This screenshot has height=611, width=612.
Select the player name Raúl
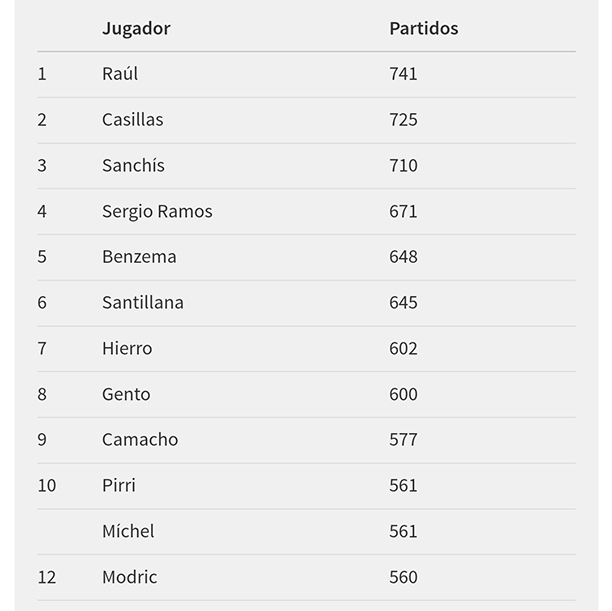point(120,74)
